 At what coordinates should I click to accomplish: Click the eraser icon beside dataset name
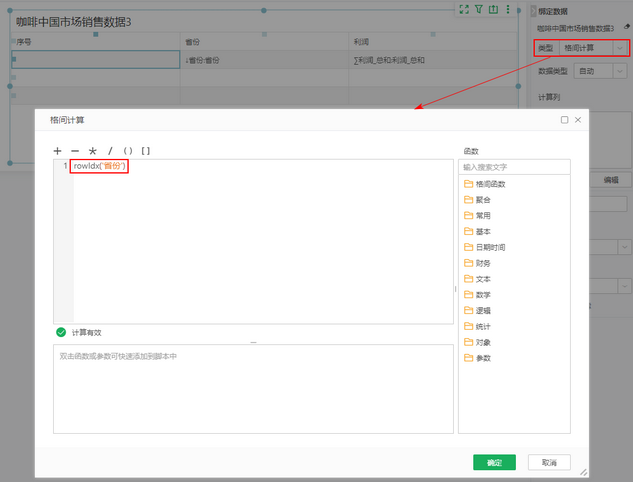pos(627,27)
